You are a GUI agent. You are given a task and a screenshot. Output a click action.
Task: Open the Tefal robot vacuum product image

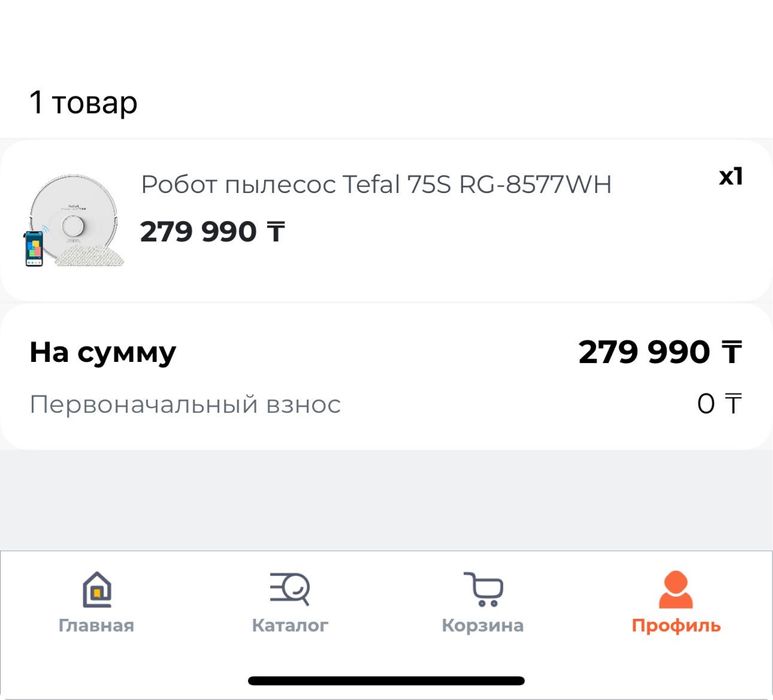[x=74, y=220]
